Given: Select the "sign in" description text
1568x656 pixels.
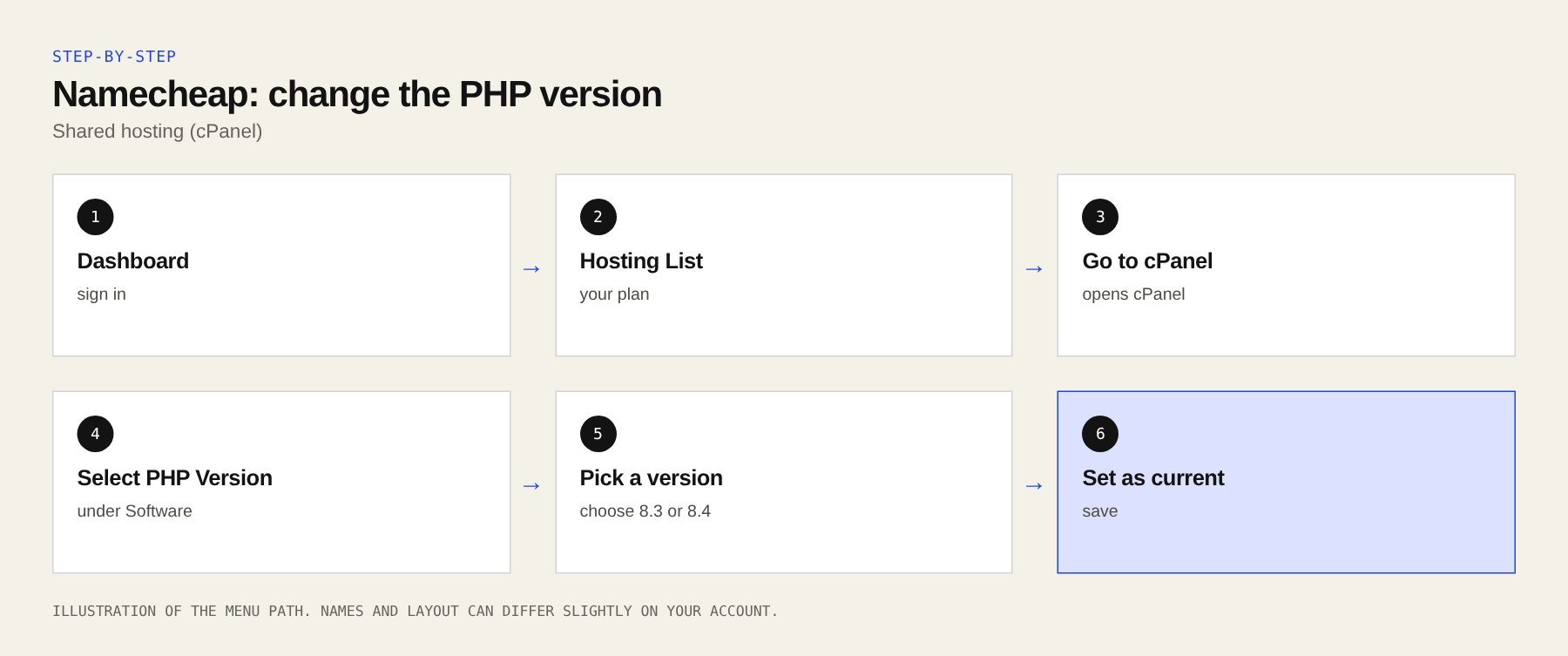Looking at the screenshot, I should (102, 294).
